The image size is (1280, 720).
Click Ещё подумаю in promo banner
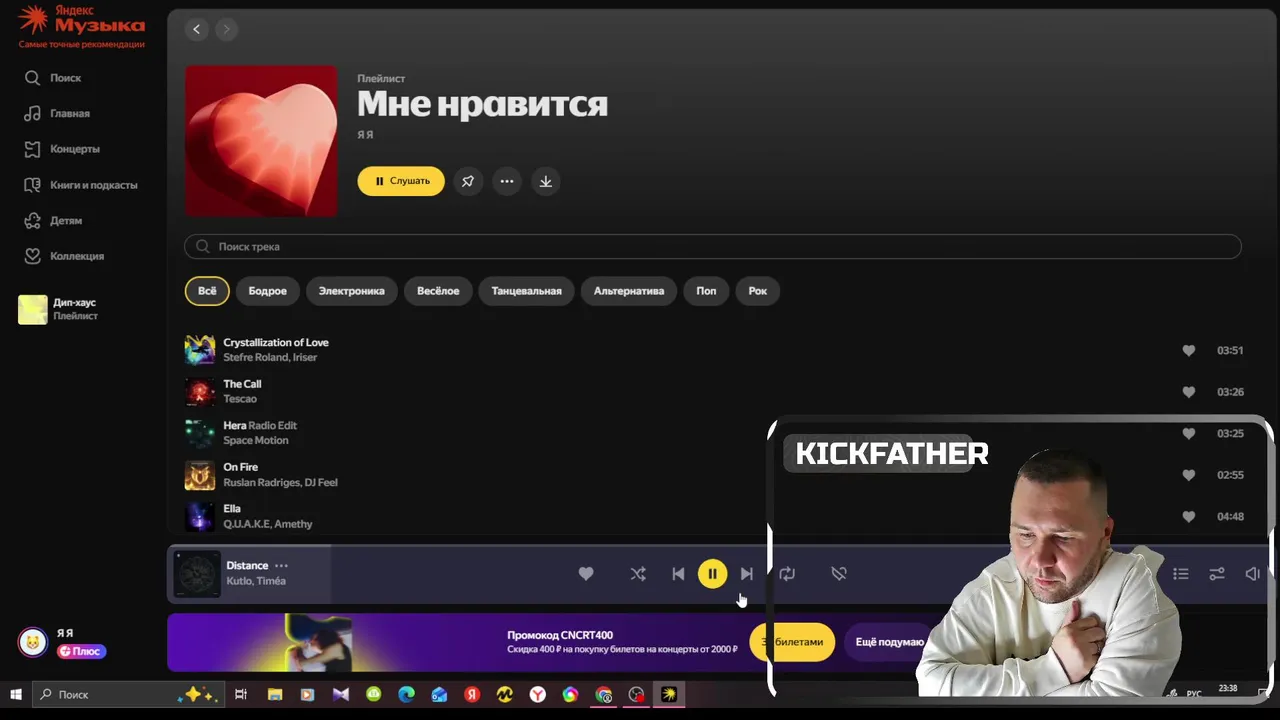point(890,642)
